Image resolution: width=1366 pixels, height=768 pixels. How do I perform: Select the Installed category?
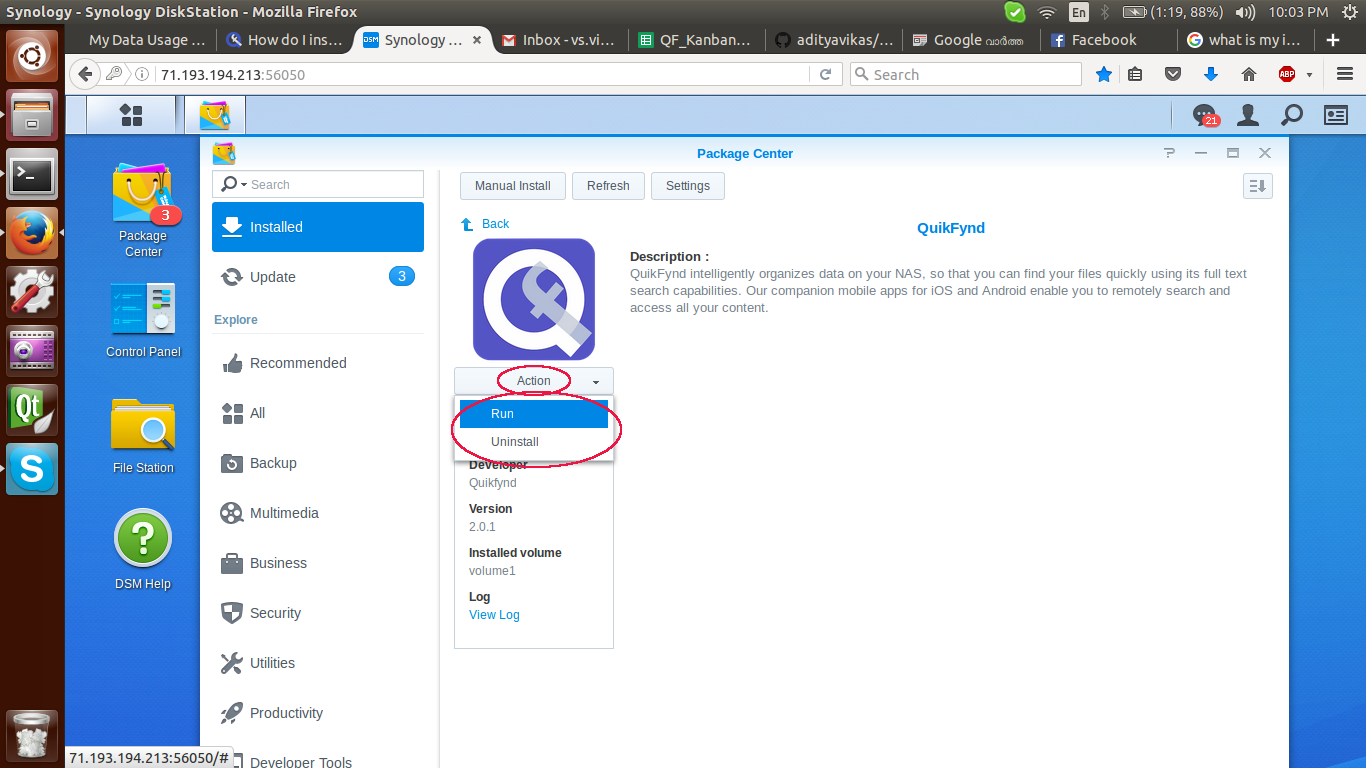tap(318, 227)
